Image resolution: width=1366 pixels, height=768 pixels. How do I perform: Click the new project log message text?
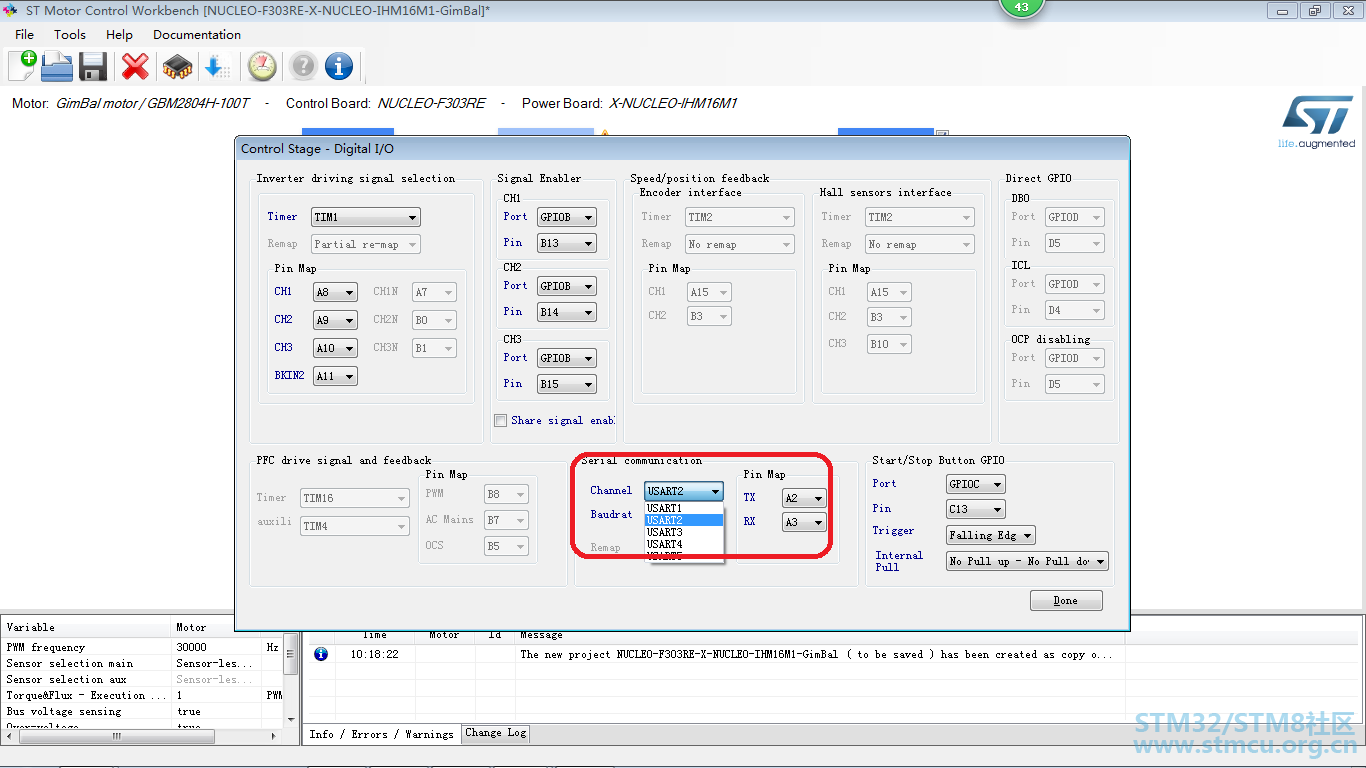coord(816,654)
